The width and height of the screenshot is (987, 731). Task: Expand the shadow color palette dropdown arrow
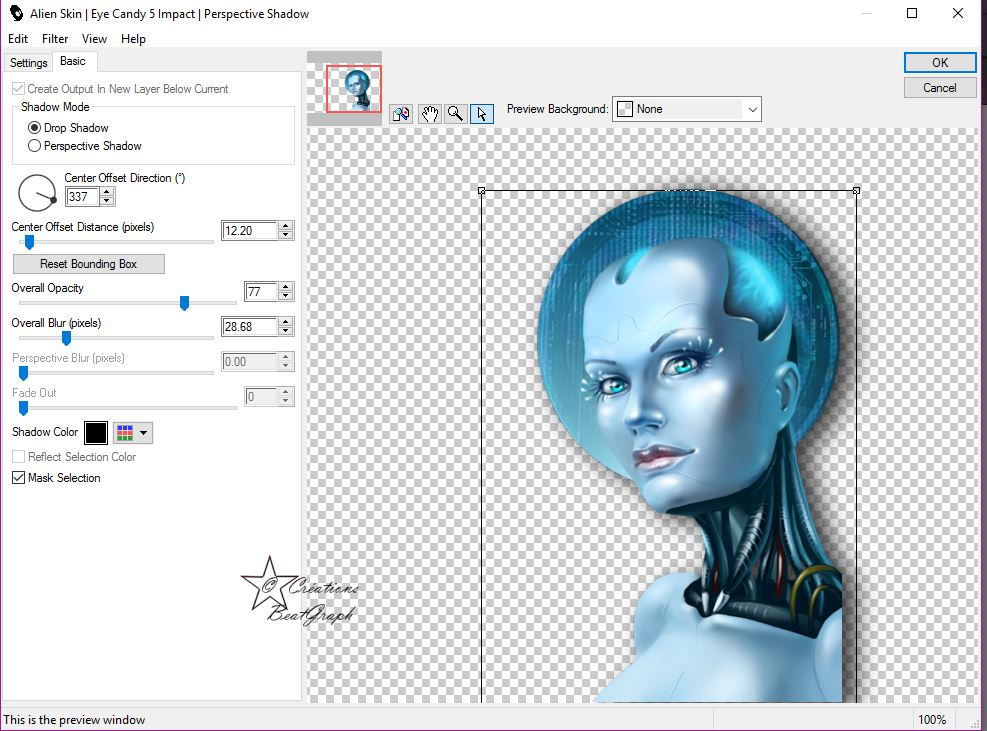(144, 433)
